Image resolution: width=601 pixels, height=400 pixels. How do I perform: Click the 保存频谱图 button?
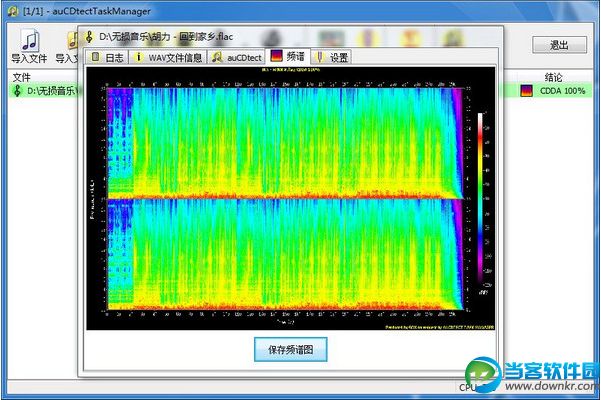pos(290,349)
